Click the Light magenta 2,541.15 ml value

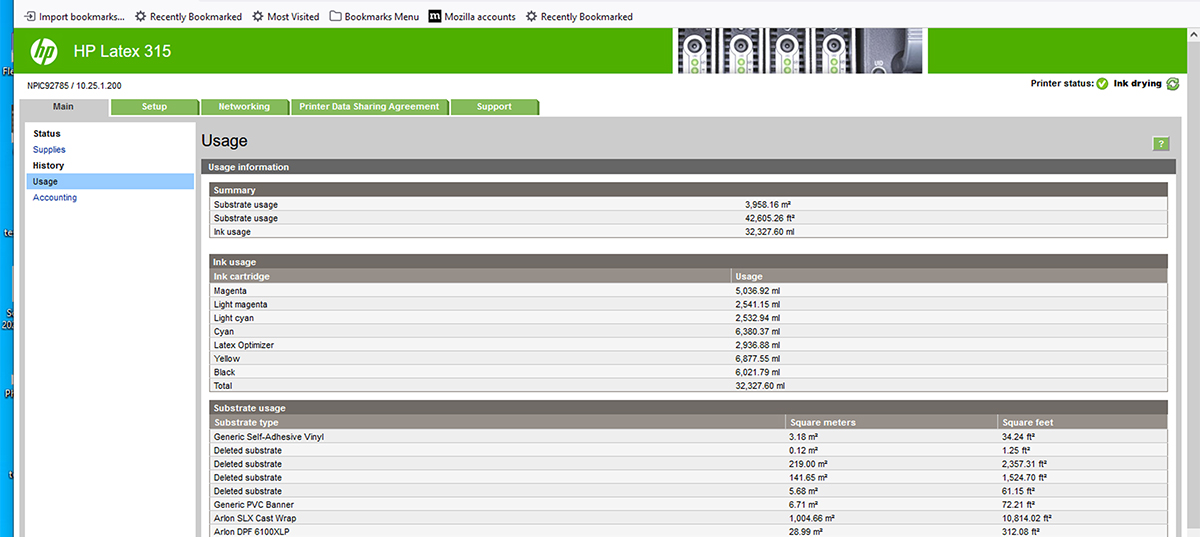point(757,304)
